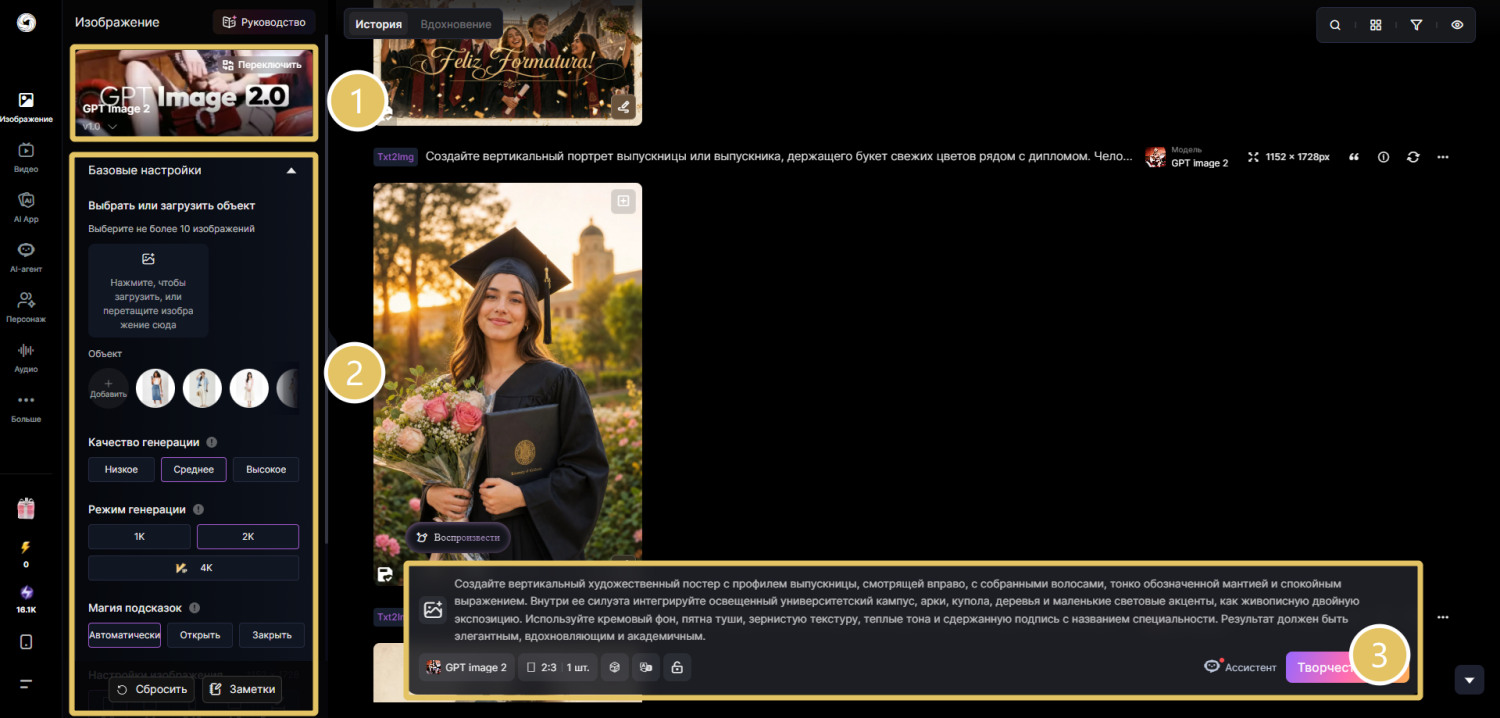Screen dimensions: 1500x718
Task: Click the info icon beside Режим генерации
Action: tap(198, 509)
